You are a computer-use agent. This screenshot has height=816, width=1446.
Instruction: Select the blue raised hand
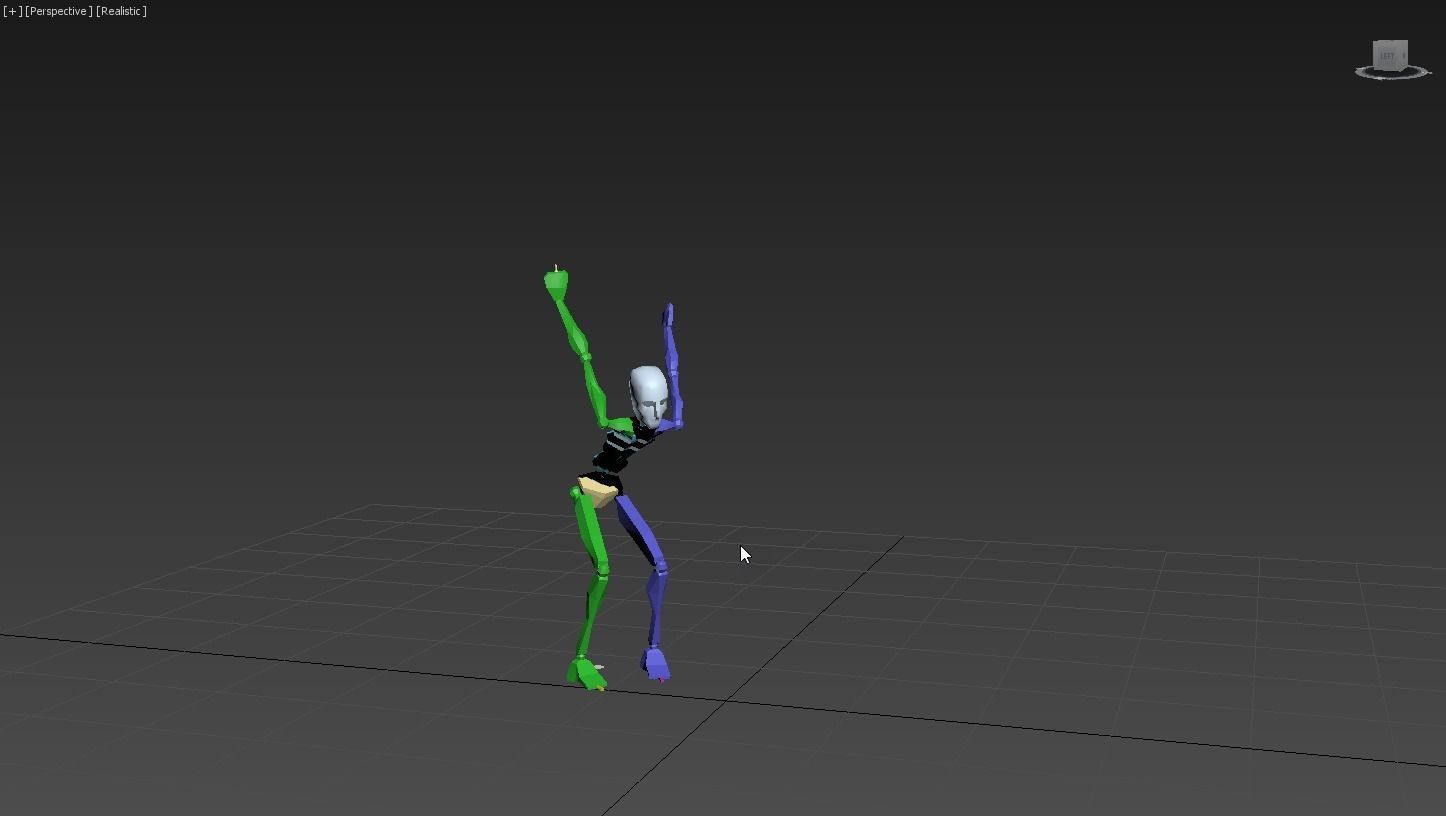pyautogui.click(x=668, y=317)
